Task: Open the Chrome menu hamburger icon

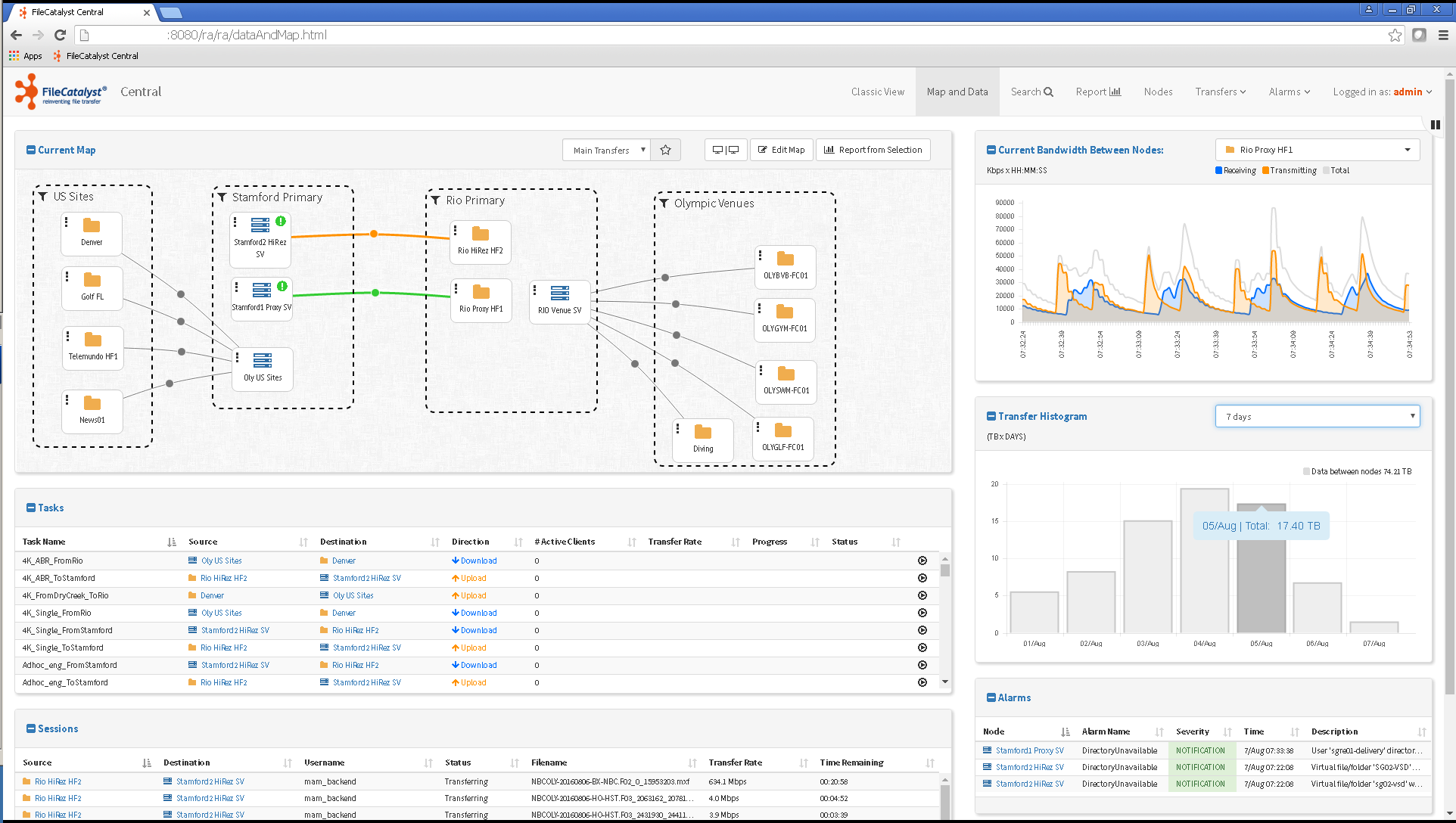Action: pyautogui.click(x=1443, y=35)
